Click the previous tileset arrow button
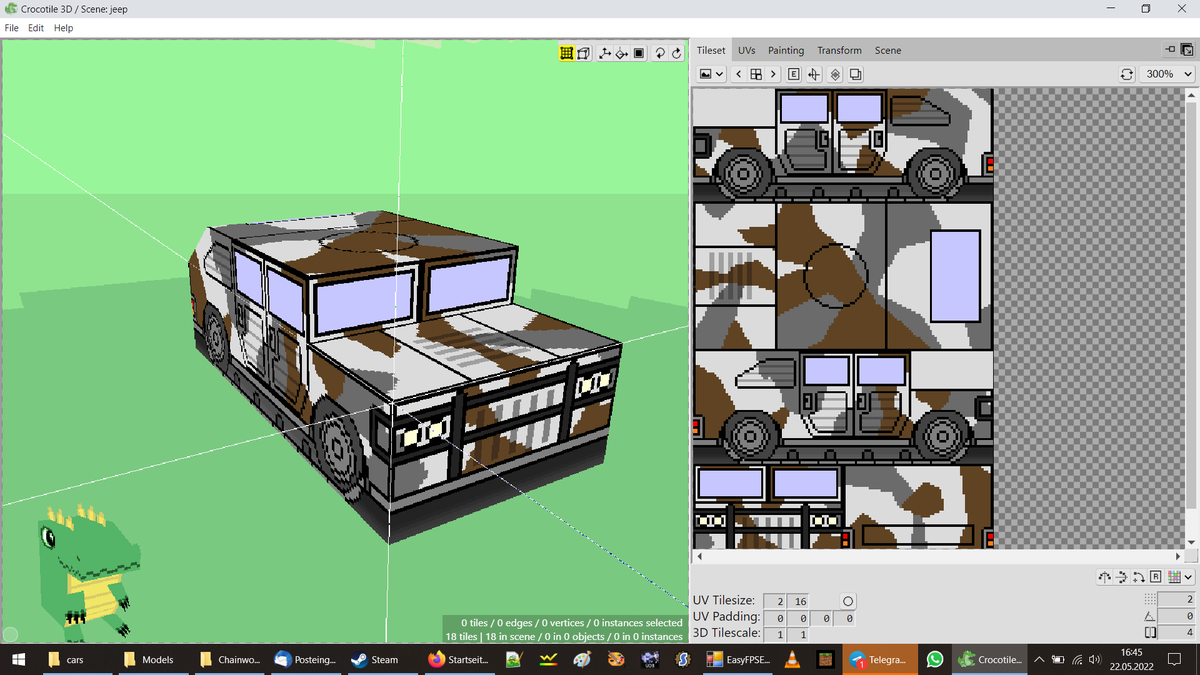This screenshot has height=675, width=1200. click(738, 73)
